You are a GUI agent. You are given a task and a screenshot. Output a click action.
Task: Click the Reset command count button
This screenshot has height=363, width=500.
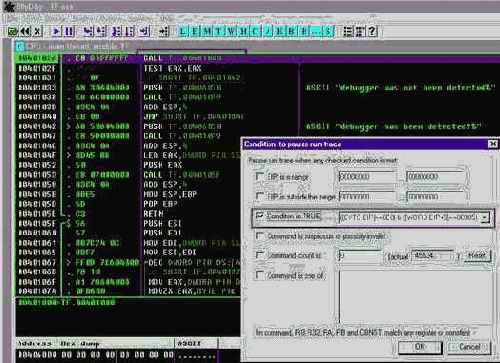tap(477, 256)
